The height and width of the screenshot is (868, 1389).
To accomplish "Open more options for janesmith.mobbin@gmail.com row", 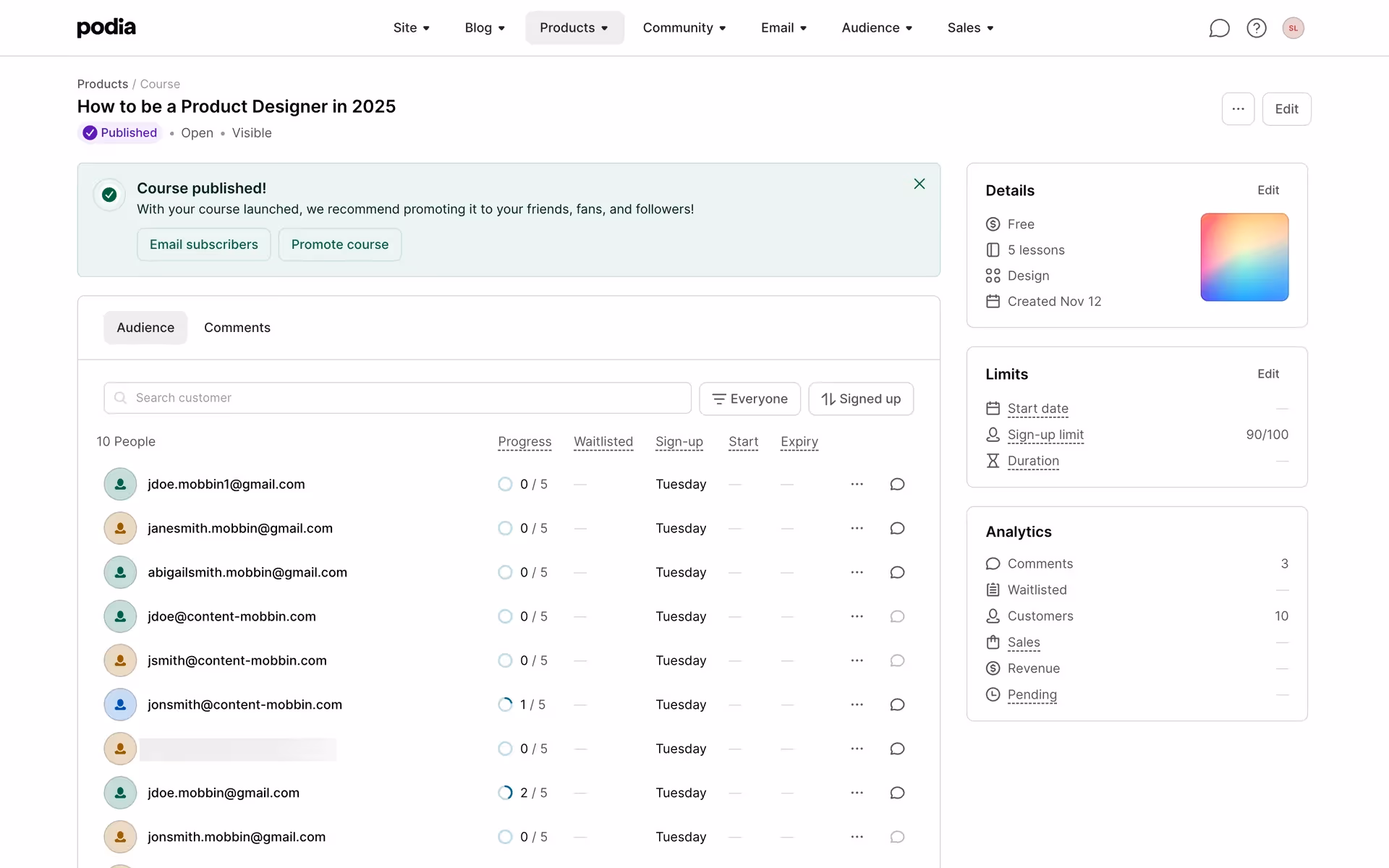I will (857, 528).
